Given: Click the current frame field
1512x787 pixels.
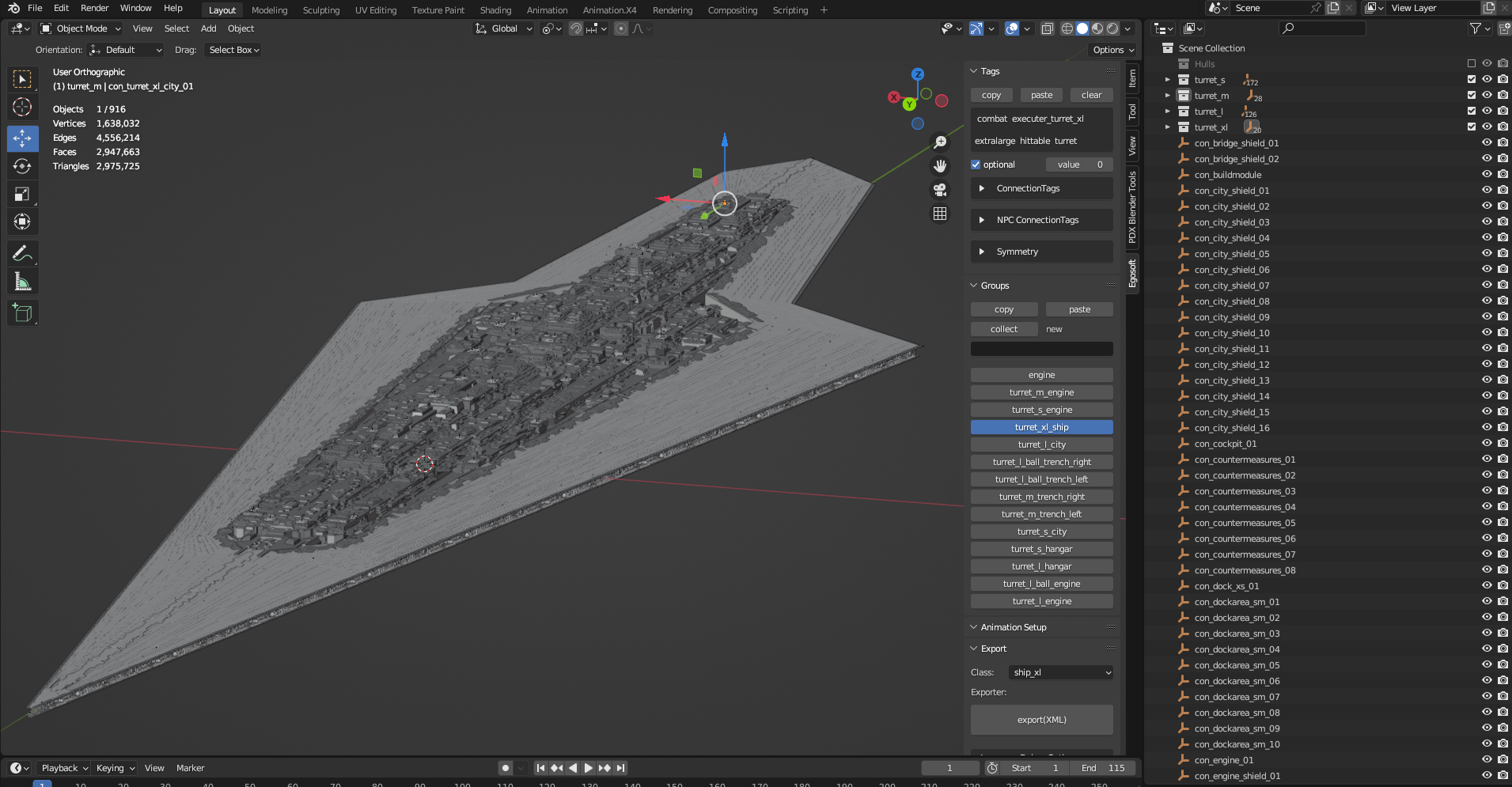Looking at the screenshot, I should click(949, 768).
